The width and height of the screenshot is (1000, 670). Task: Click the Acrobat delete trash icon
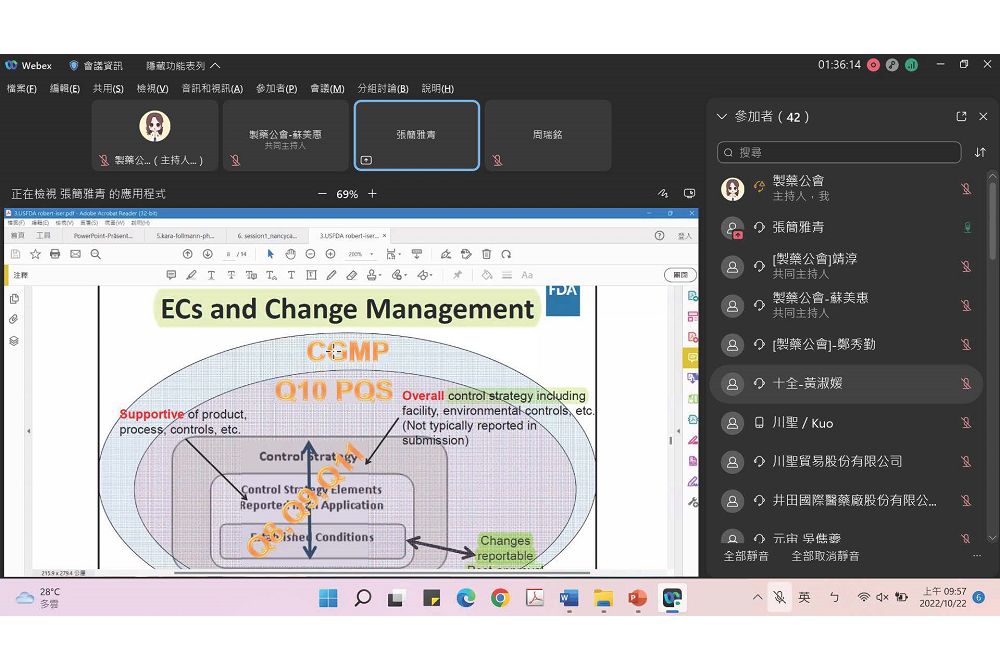pos(487,254)
